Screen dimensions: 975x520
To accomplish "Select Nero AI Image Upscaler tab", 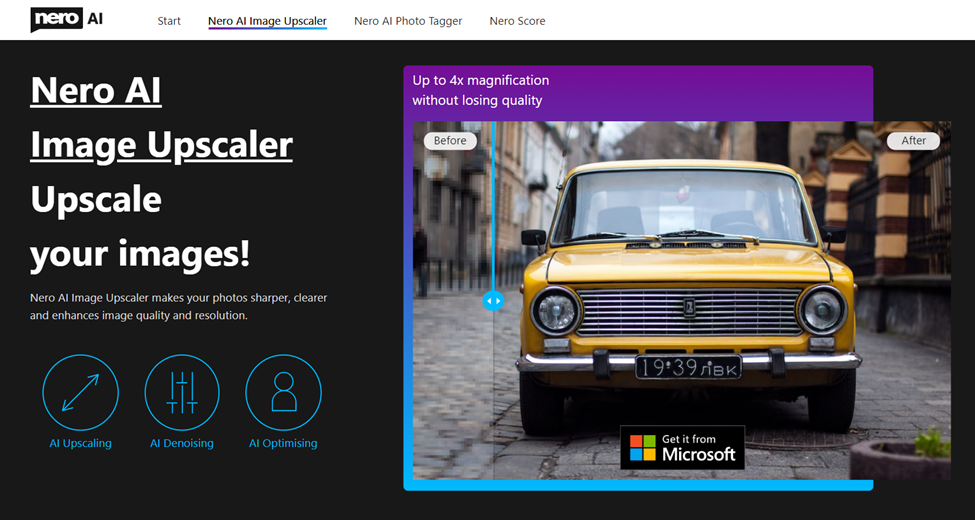I will pos(267,21).
